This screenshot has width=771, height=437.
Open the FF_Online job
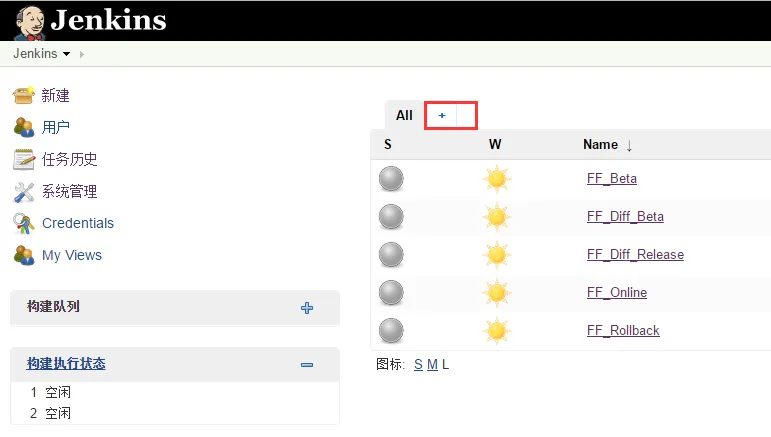coord(617,292)
